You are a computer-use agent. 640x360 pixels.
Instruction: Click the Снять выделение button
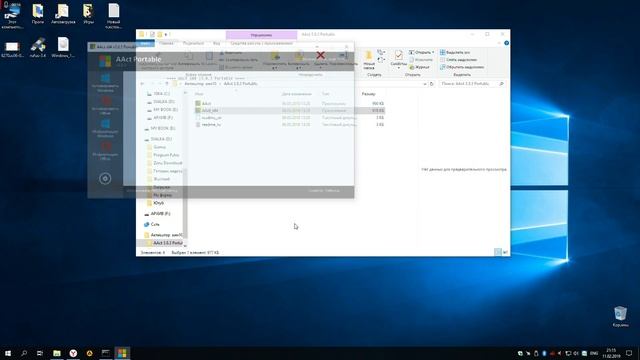point(458,60)
